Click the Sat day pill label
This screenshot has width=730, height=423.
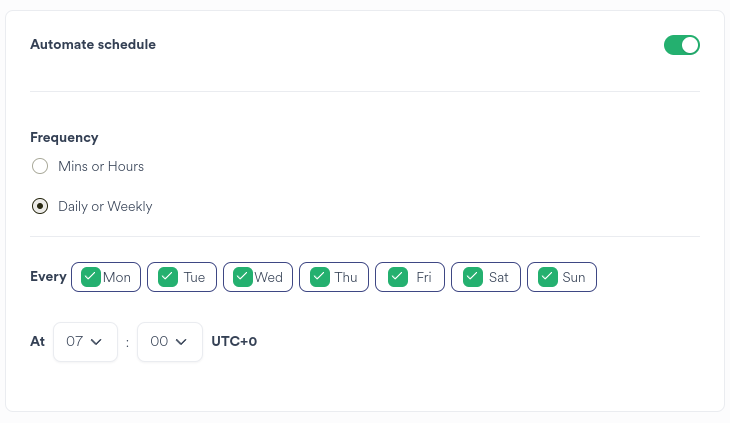(498, 278)
